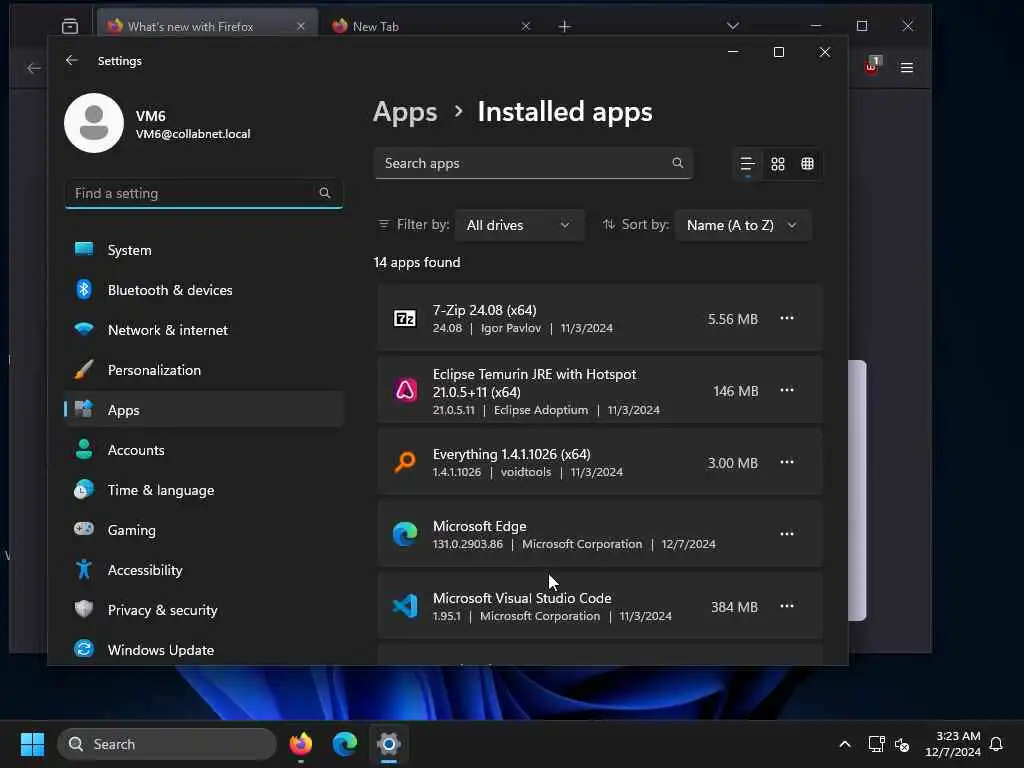Click the Bluetooth icon in sidebar

84,289
